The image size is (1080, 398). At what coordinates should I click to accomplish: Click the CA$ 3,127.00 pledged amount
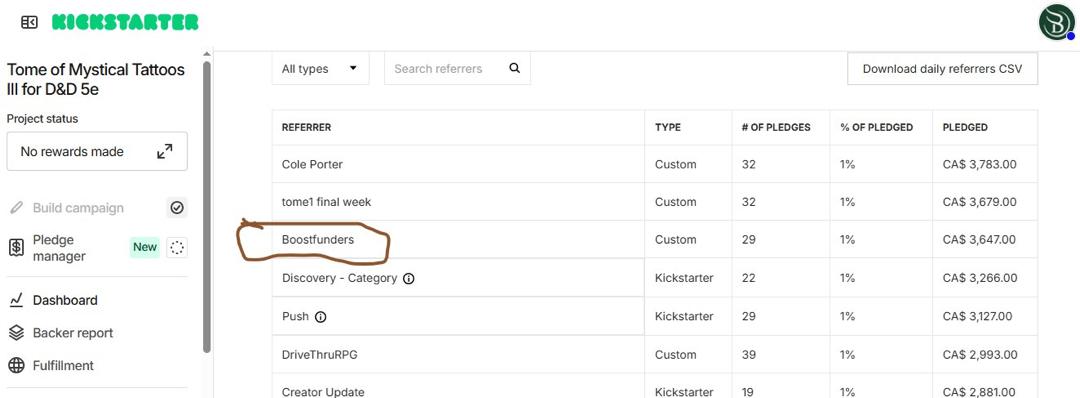click(977, 316)
